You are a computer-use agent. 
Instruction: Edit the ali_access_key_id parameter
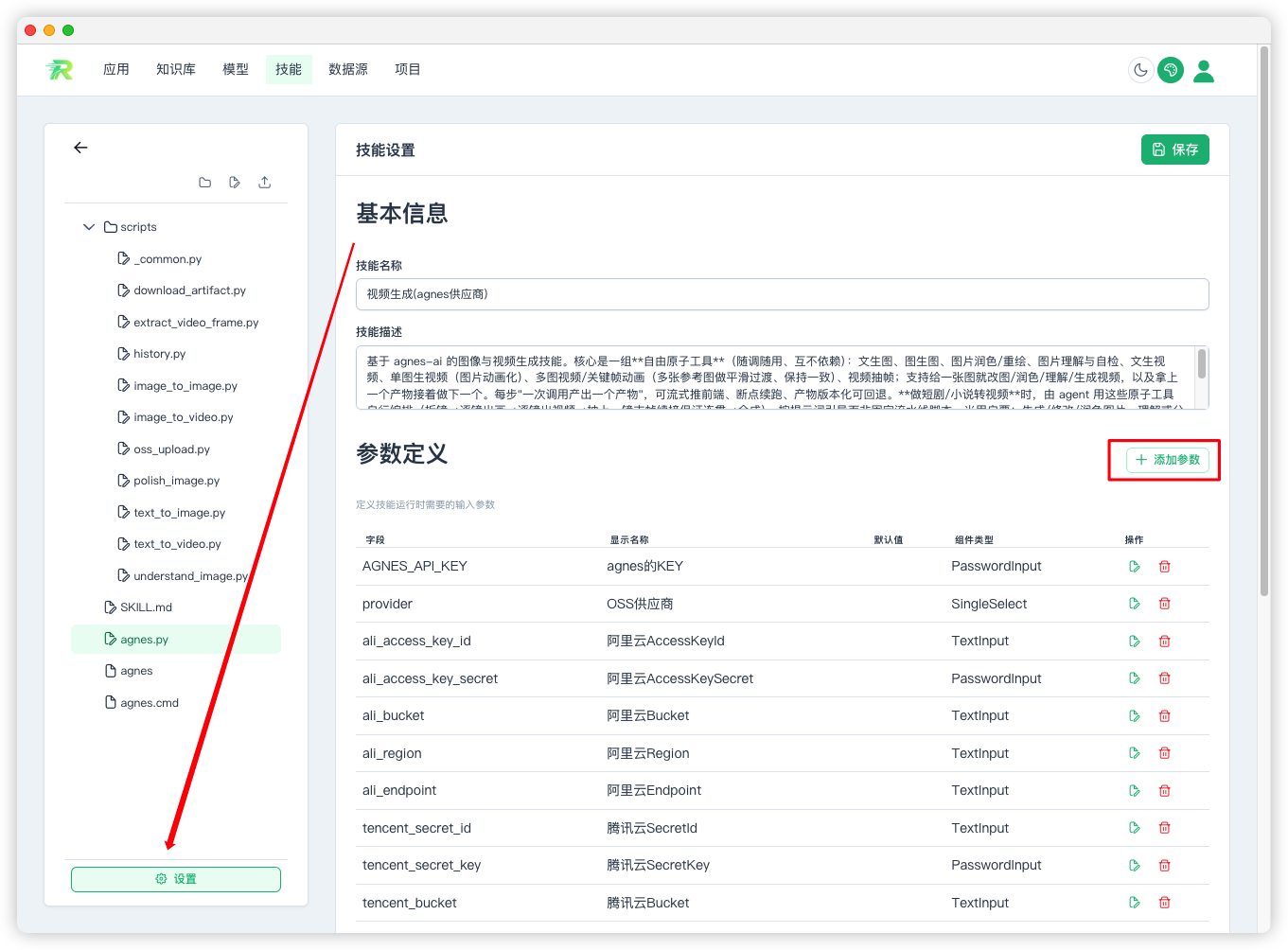(x=1135, y=642)
